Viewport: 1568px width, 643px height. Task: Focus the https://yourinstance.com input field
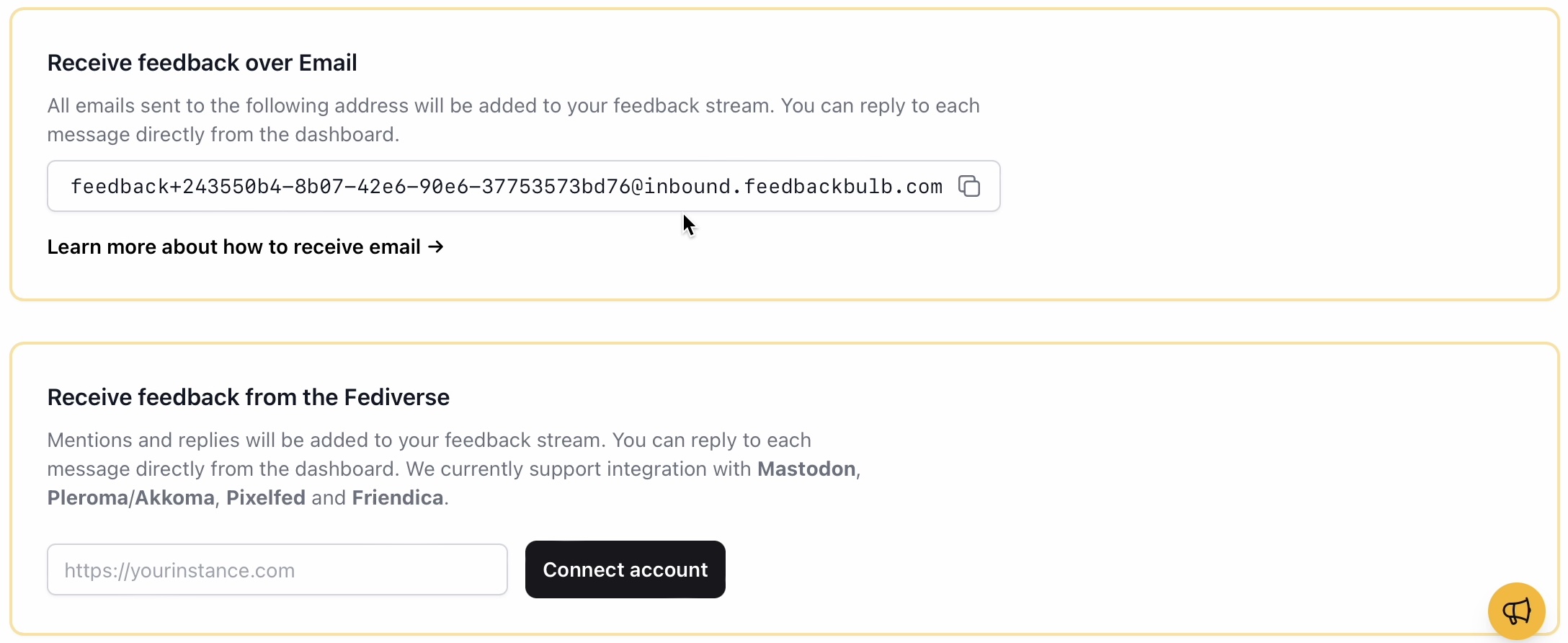coord(277,569)
